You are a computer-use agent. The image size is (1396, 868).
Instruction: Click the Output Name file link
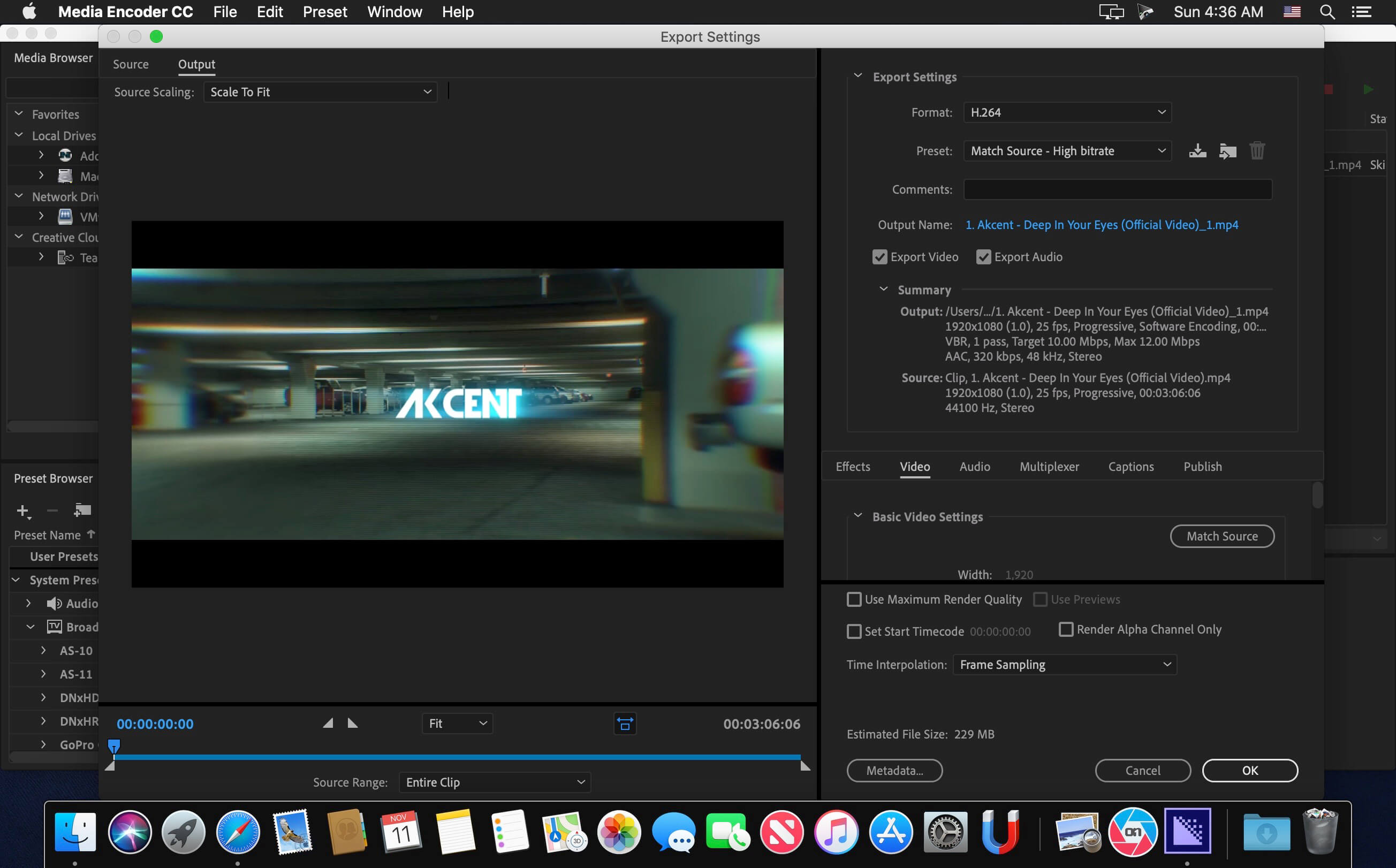(1101, 224)
